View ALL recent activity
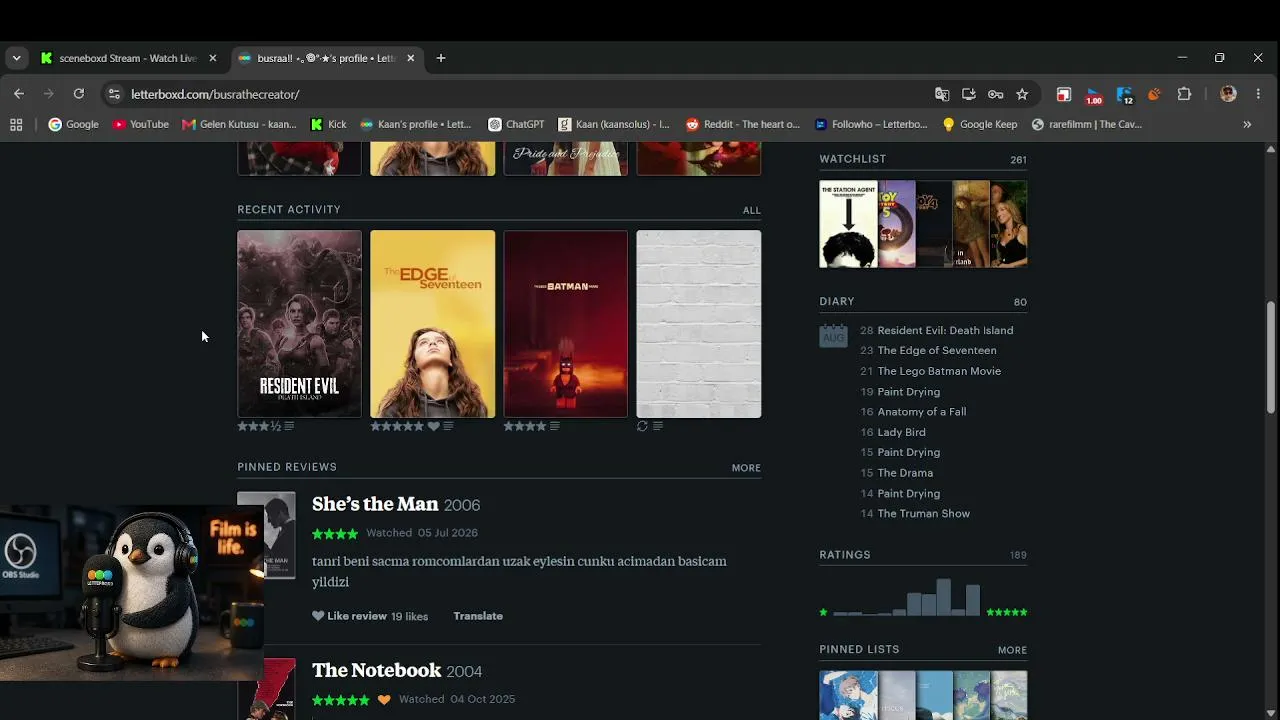Image resolution: width=1280 pixels, height=720 pixels. click(752, 210)
